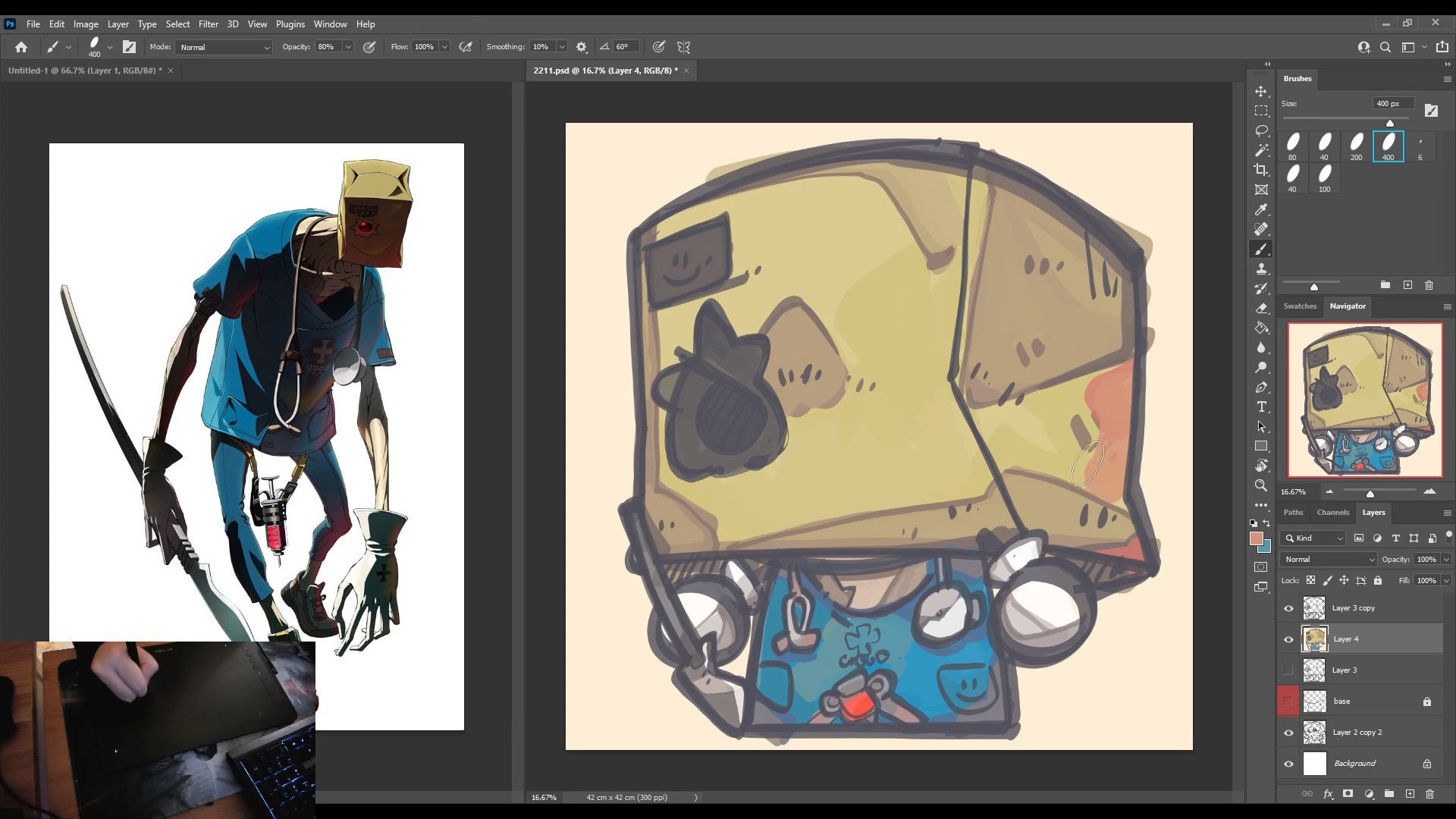Show the base layer visibility box
This screenshot has width=1456, height=819.
1288,701
